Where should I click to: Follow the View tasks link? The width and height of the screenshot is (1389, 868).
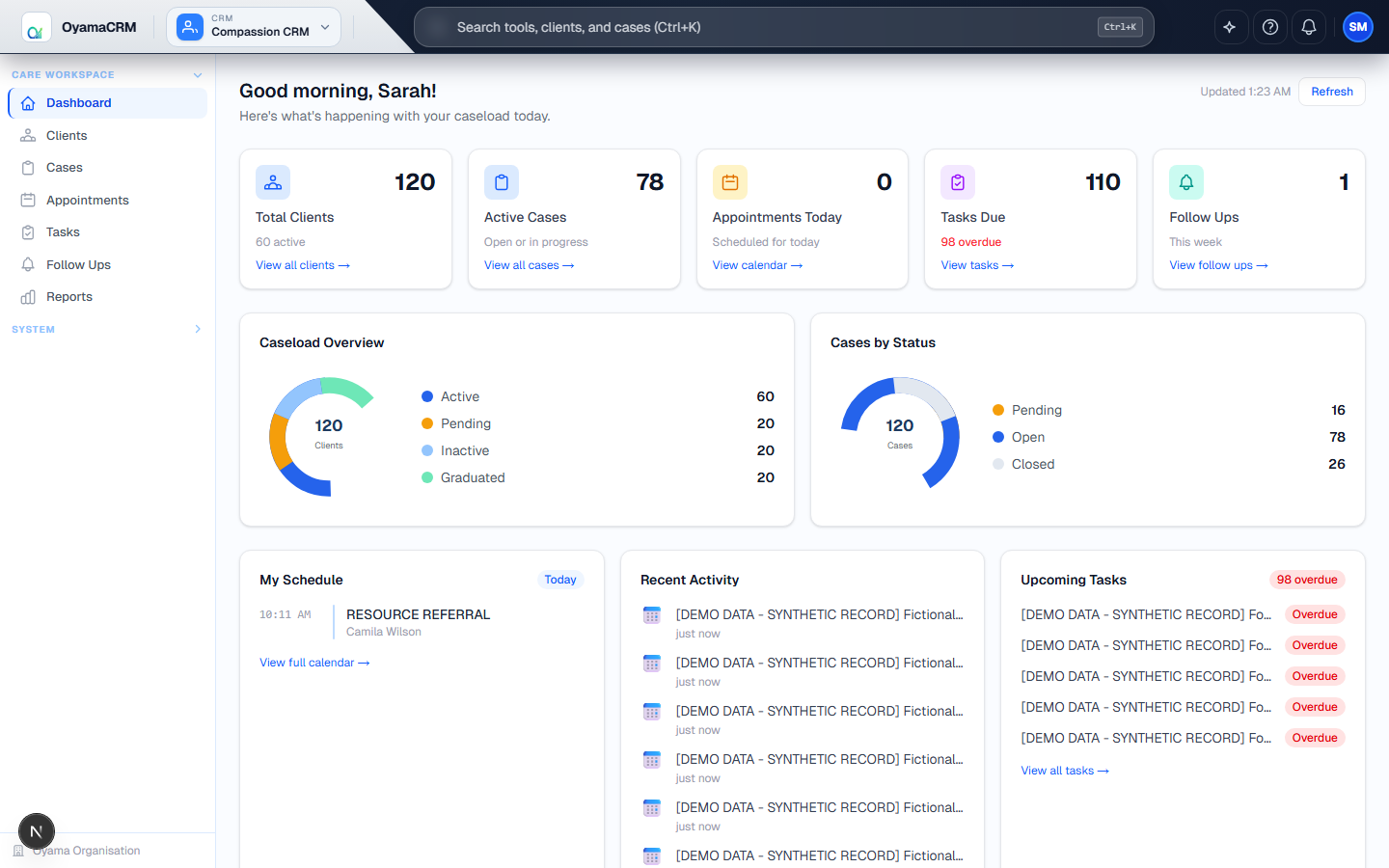click(977, 265)
